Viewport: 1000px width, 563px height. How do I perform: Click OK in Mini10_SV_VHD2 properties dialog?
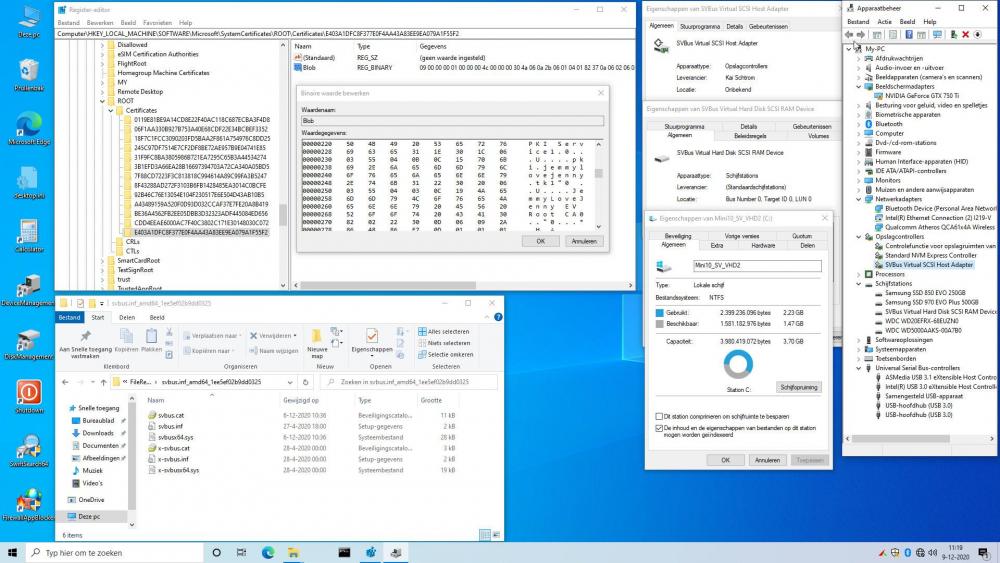[725, 460]
